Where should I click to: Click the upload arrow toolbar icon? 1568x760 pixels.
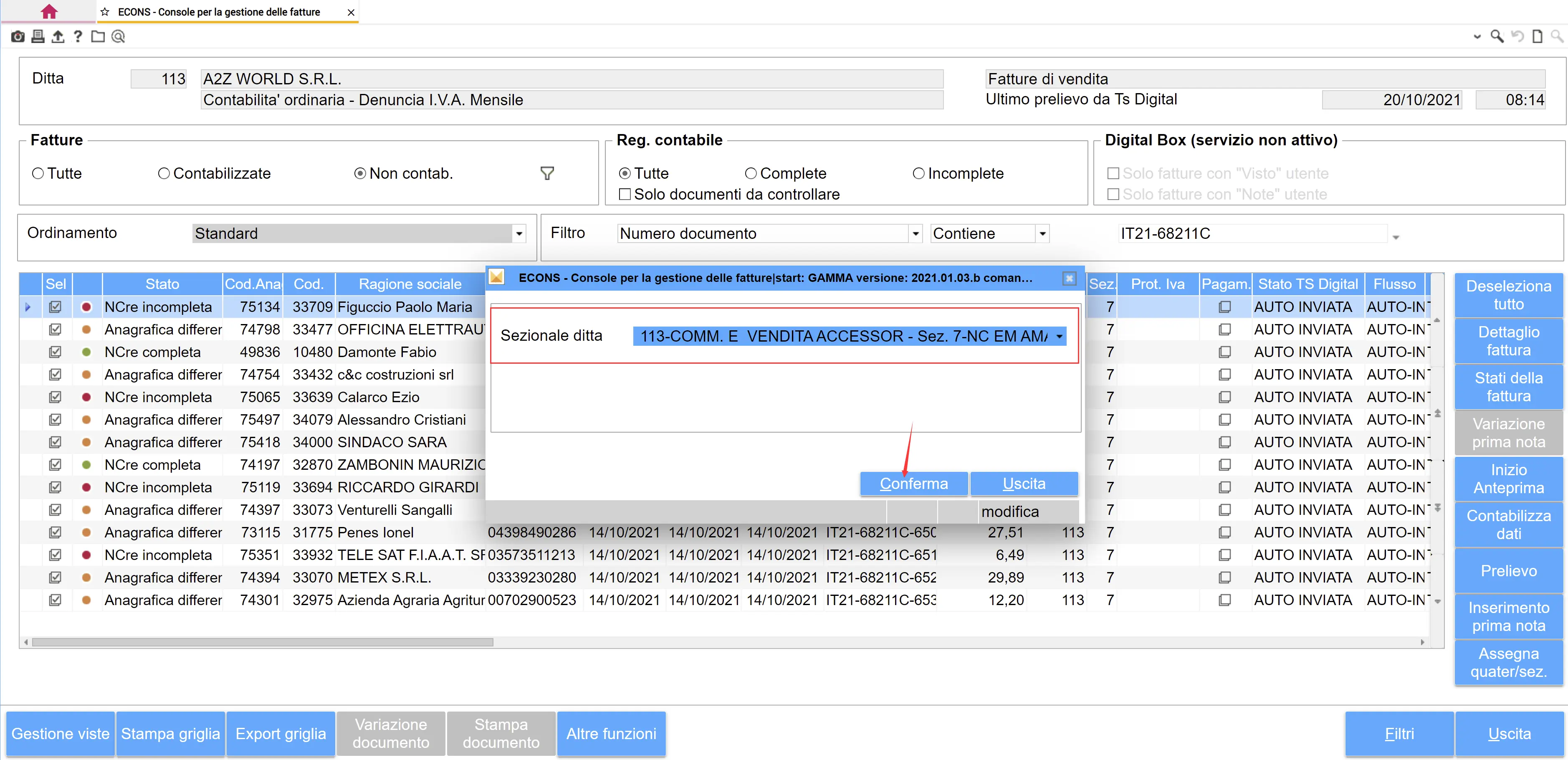click(x=58, y=37)
